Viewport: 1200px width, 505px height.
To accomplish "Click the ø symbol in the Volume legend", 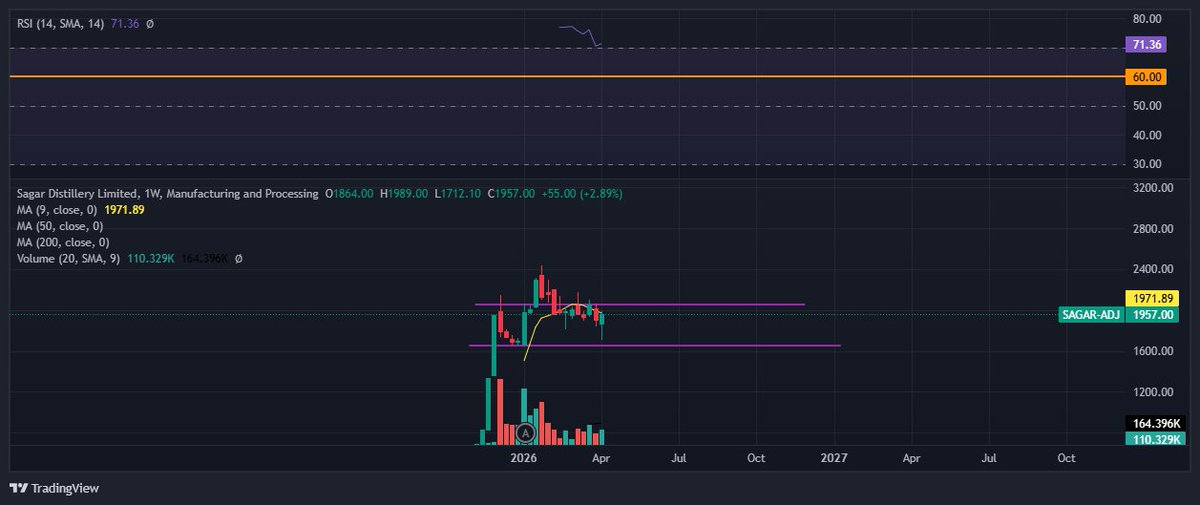I will click(x=238, y=258).
